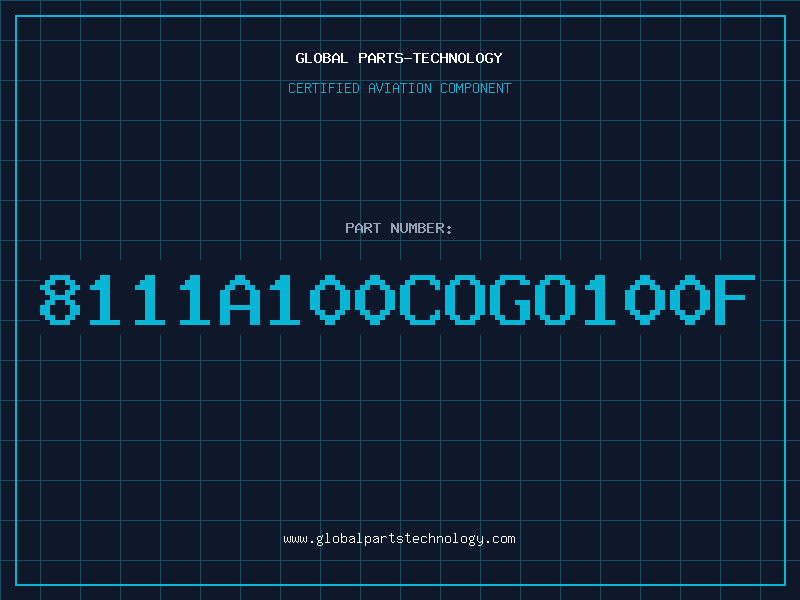Click the PART NUMBER: label
The width and height of the screenshot is (800, 600).
398,228
